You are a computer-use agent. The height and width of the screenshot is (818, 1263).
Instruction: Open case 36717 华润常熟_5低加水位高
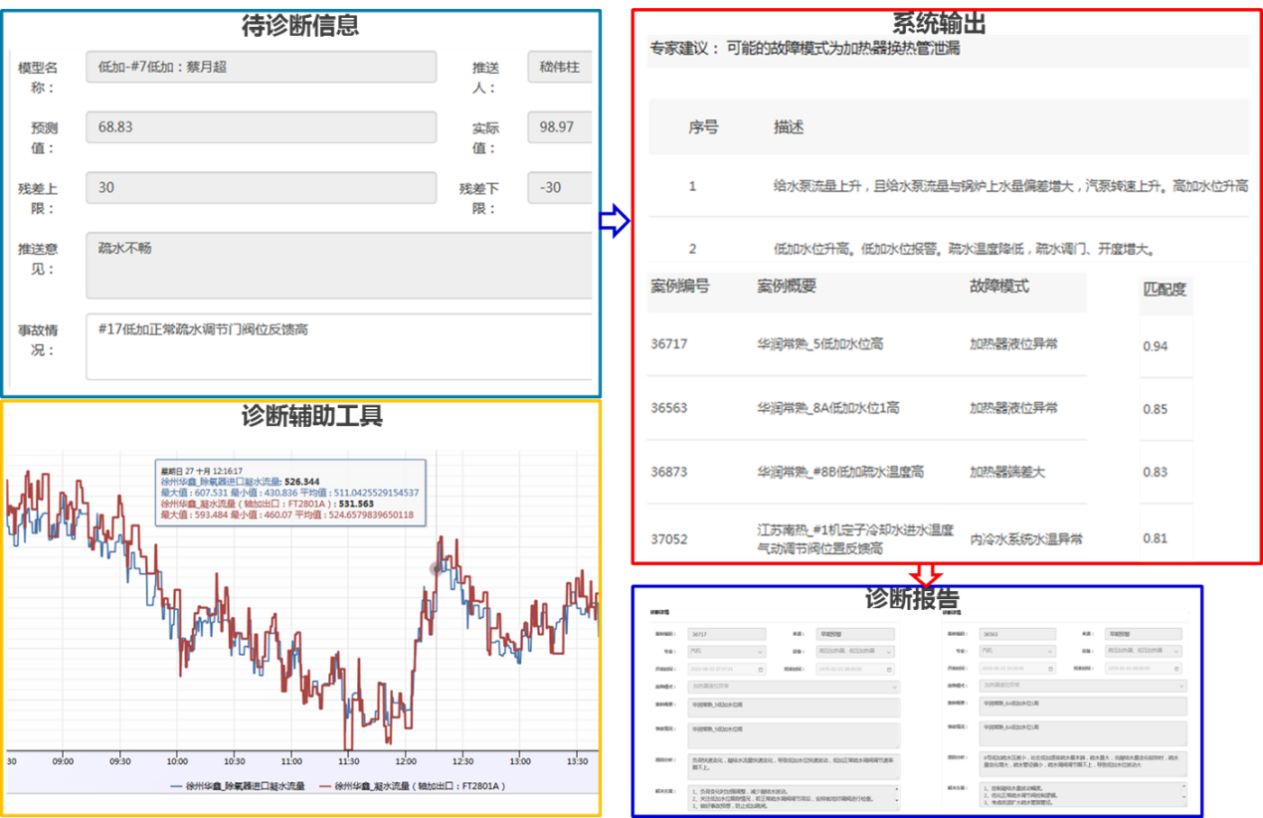[820, 344]
